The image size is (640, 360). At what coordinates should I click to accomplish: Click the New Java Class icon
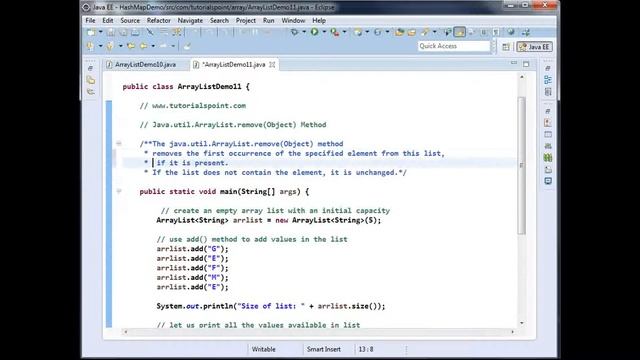coord(378,32)
